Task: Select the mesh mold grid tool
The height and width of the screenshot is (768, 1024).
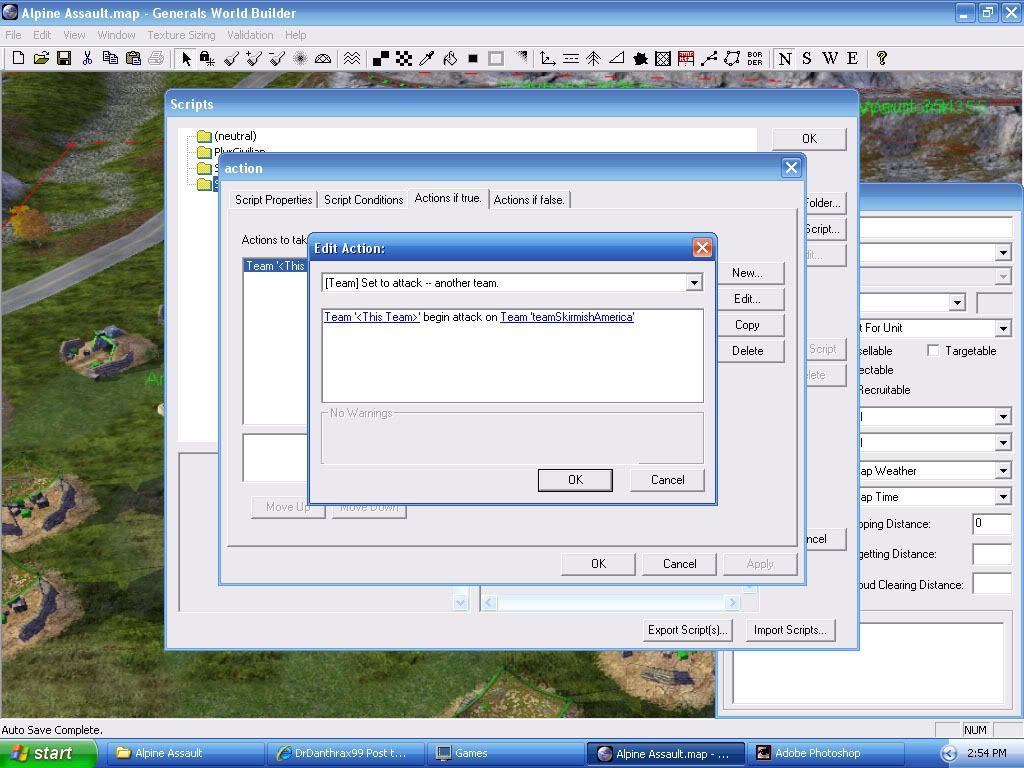Action: [663, 58]
